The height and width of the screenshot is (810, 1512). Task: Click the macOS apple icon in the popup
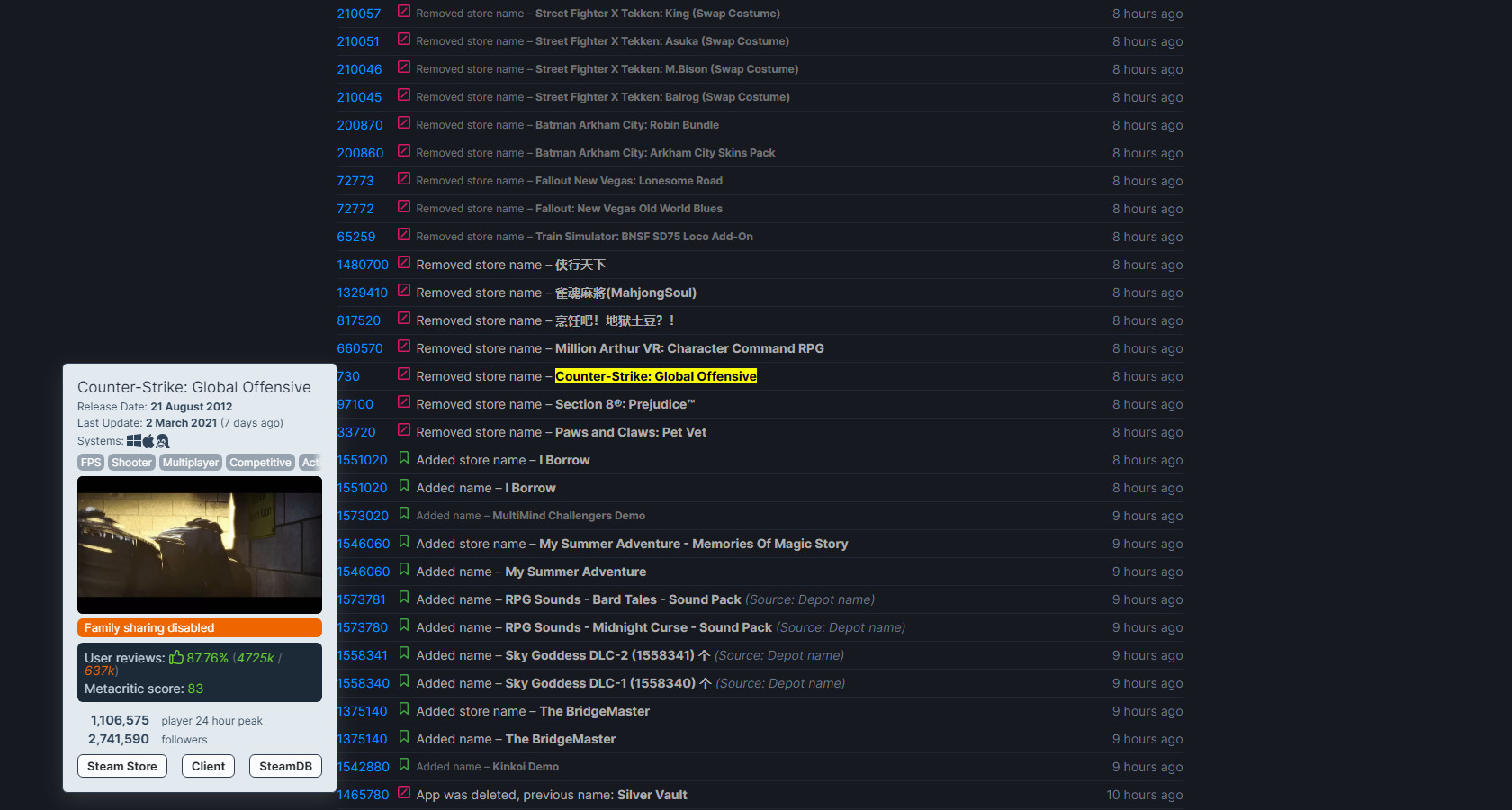point(148,441)
